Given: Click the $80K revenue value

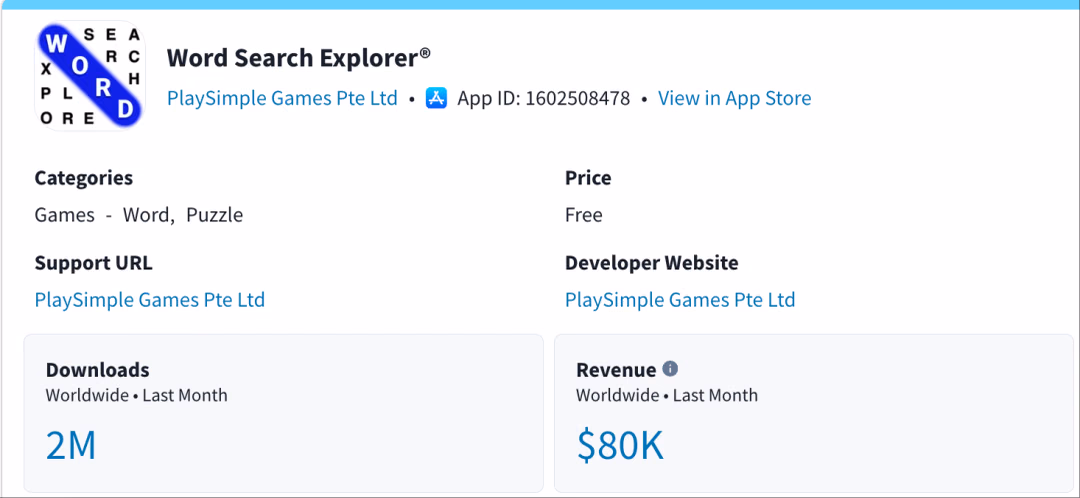Looking at the screenshot, I should [x=621, y=445].
